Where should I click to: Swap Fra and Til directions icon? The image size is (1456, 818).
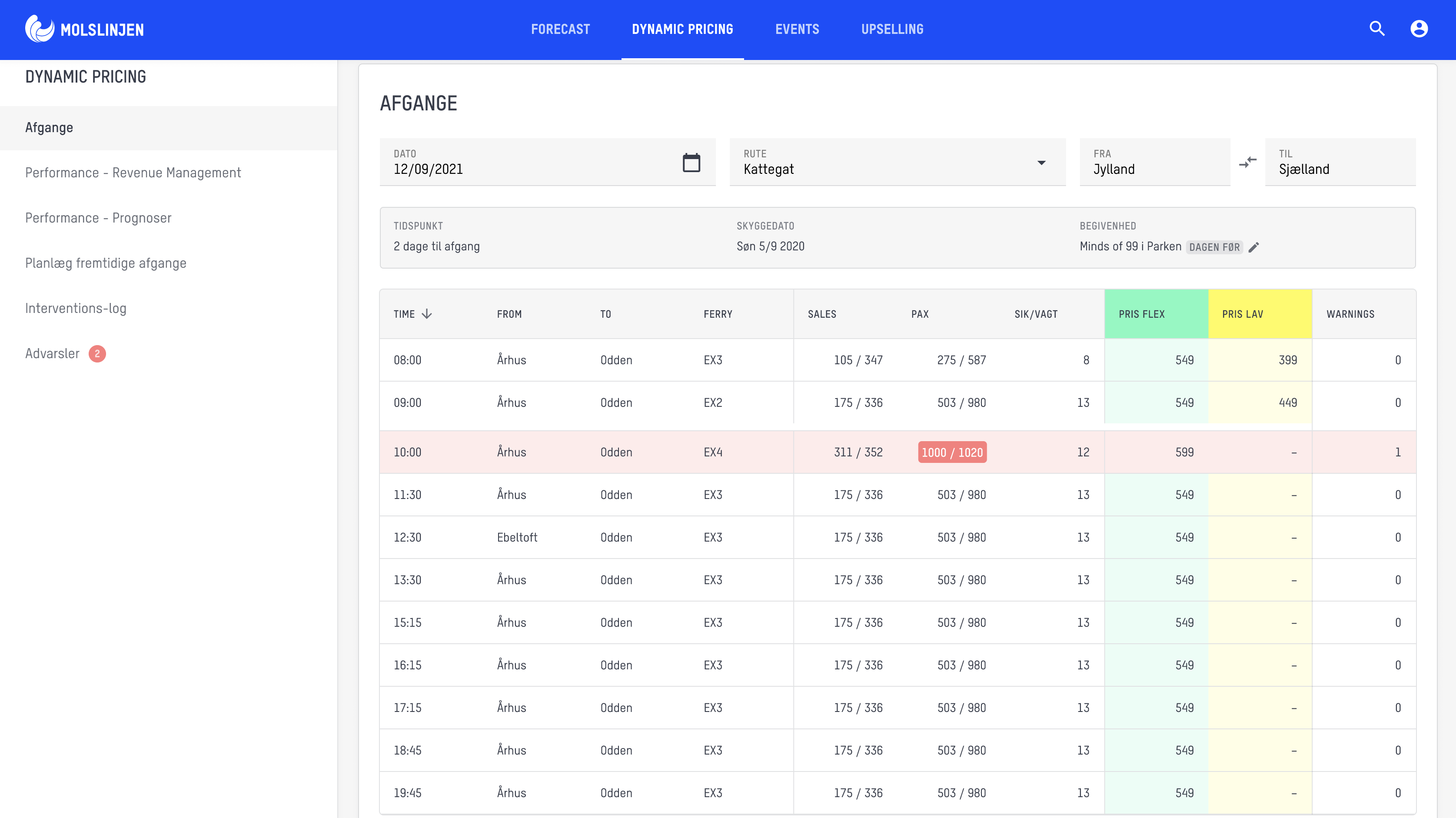1247,163
